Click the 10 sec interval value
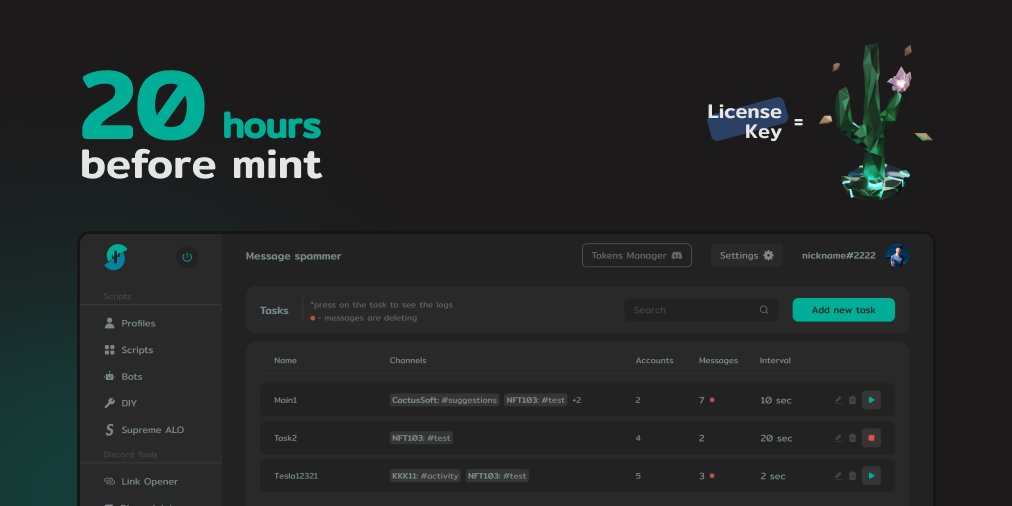1012x506 pixels. click(x=776, y=400)
